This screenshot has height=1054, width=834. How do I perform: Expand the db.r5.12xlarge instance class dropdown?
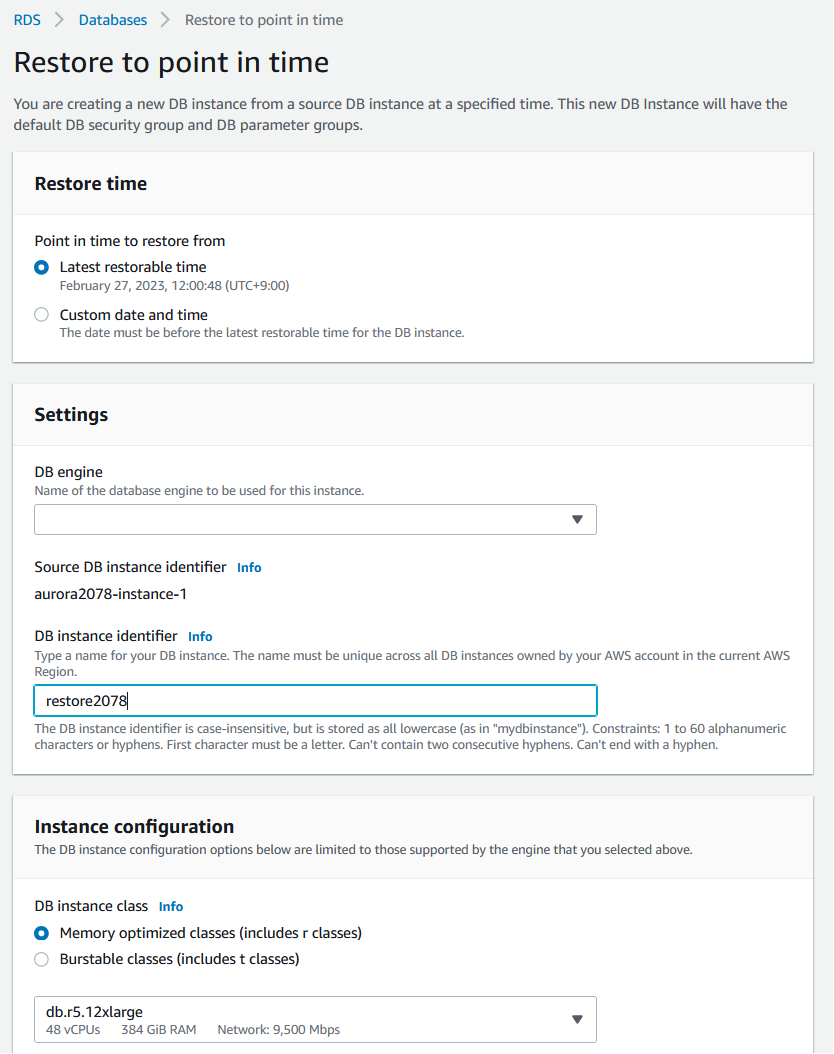300,1019
